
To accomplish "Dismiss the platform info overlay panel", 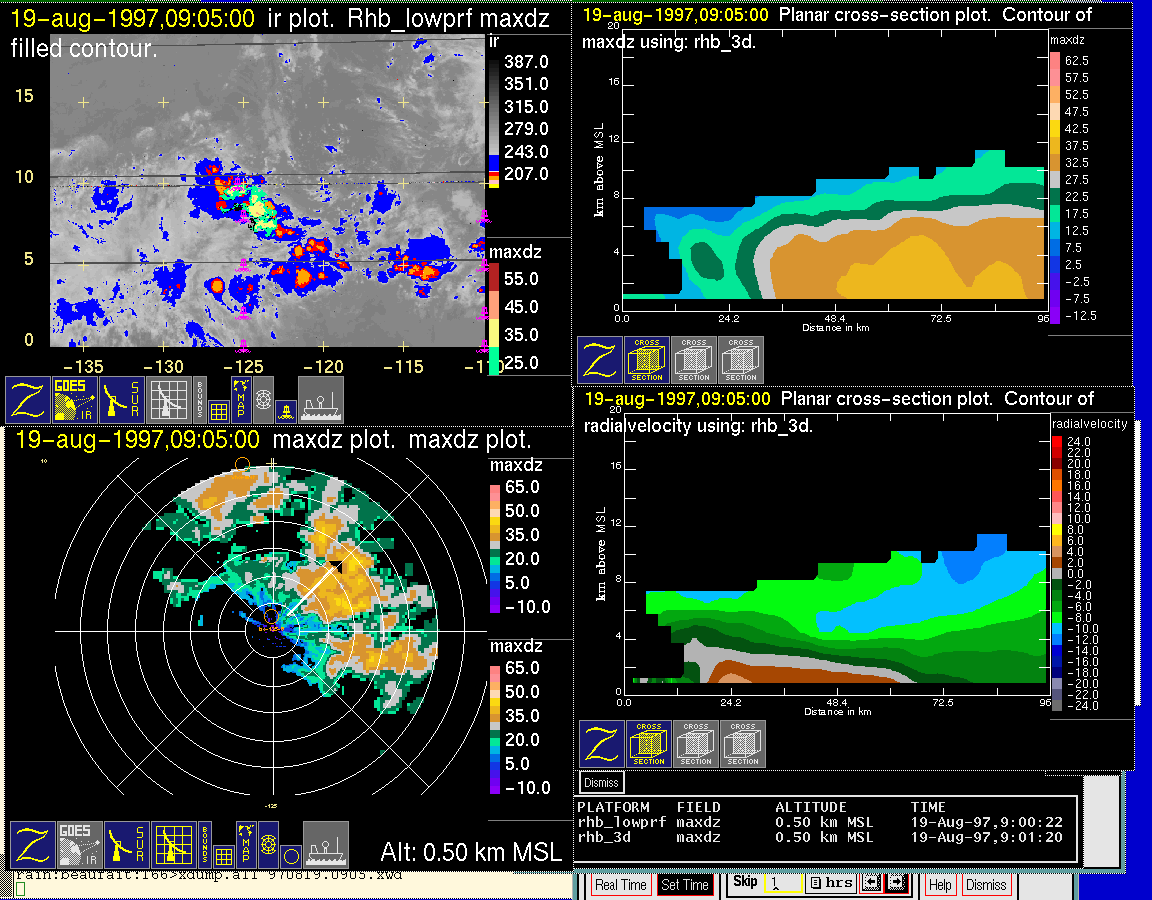I will 602,782.
